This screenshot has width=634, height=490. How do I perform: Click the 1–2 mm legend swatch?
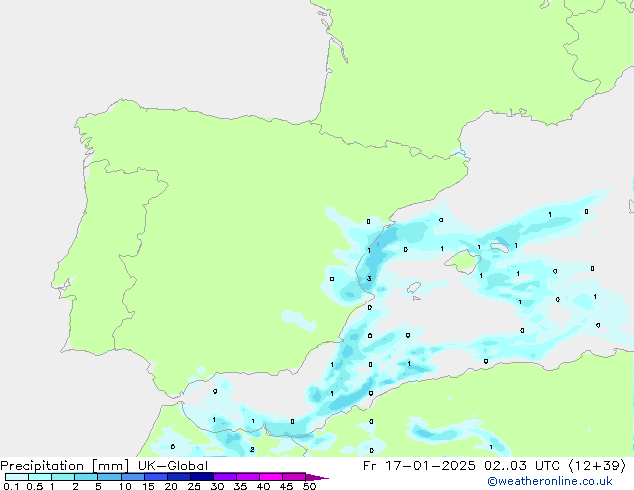pyautogui.click(x=63, y=477)
